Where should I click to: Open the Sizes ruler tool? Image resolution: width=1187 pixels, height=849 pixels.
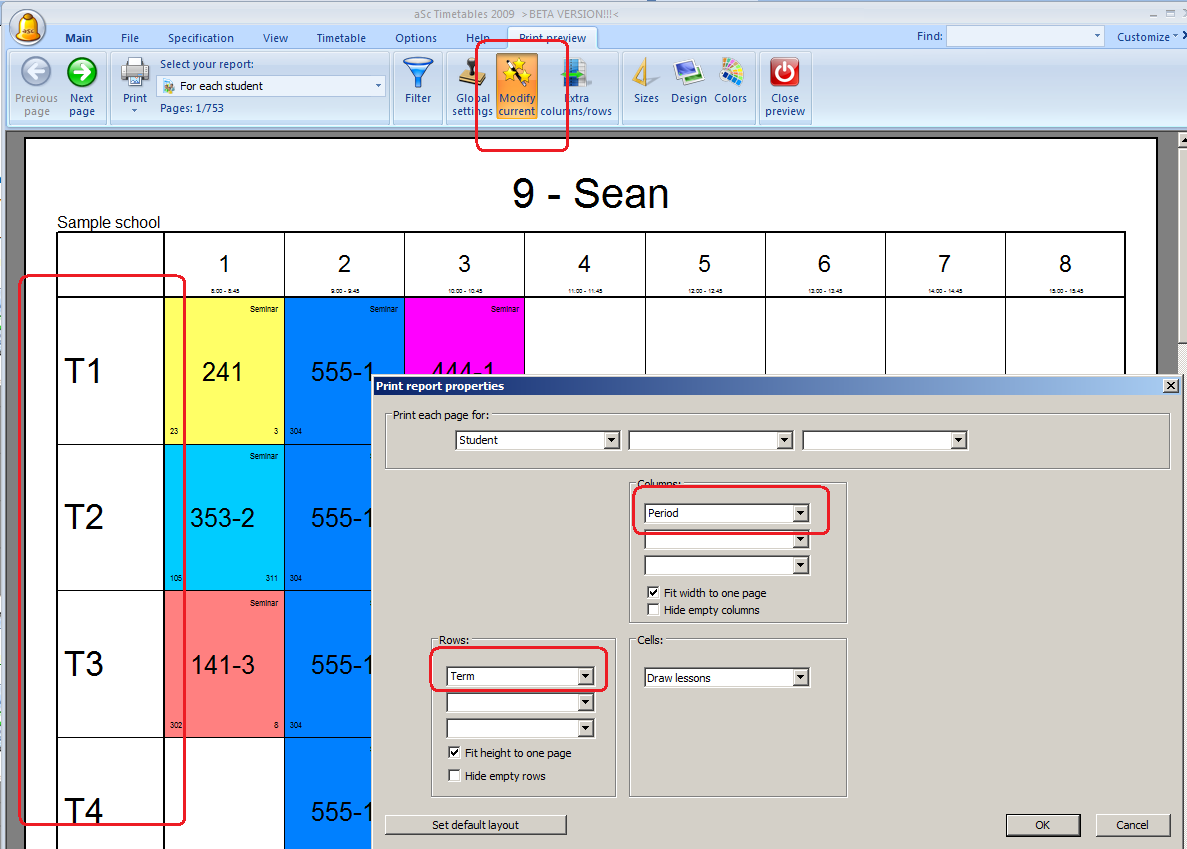tap(646, 73)
